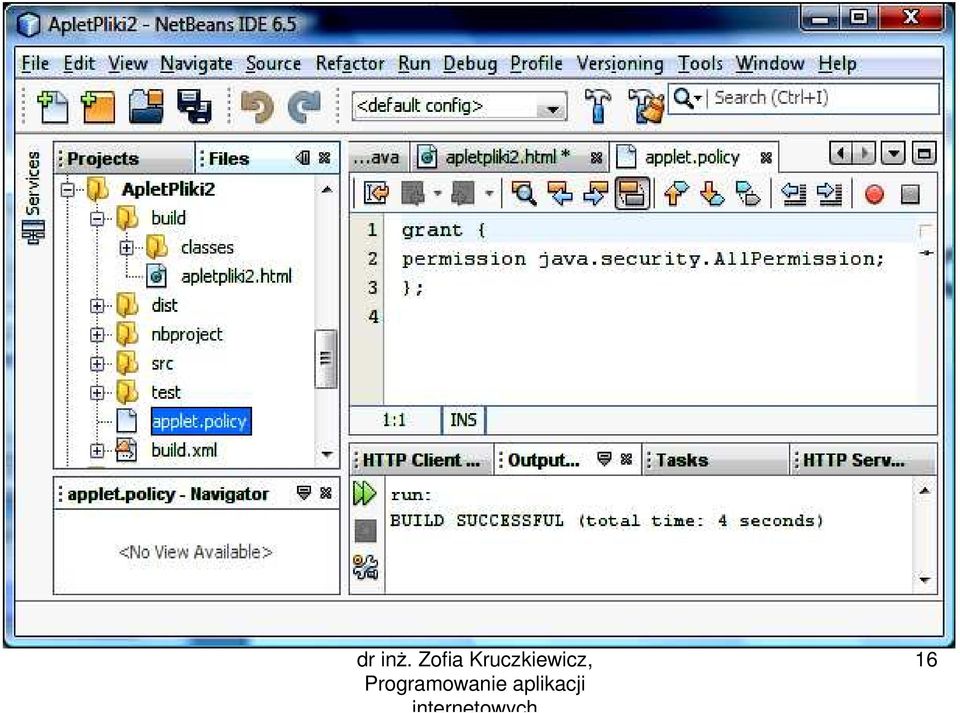
Task: Click the green Re-run output icon
Action: (365, 493)
